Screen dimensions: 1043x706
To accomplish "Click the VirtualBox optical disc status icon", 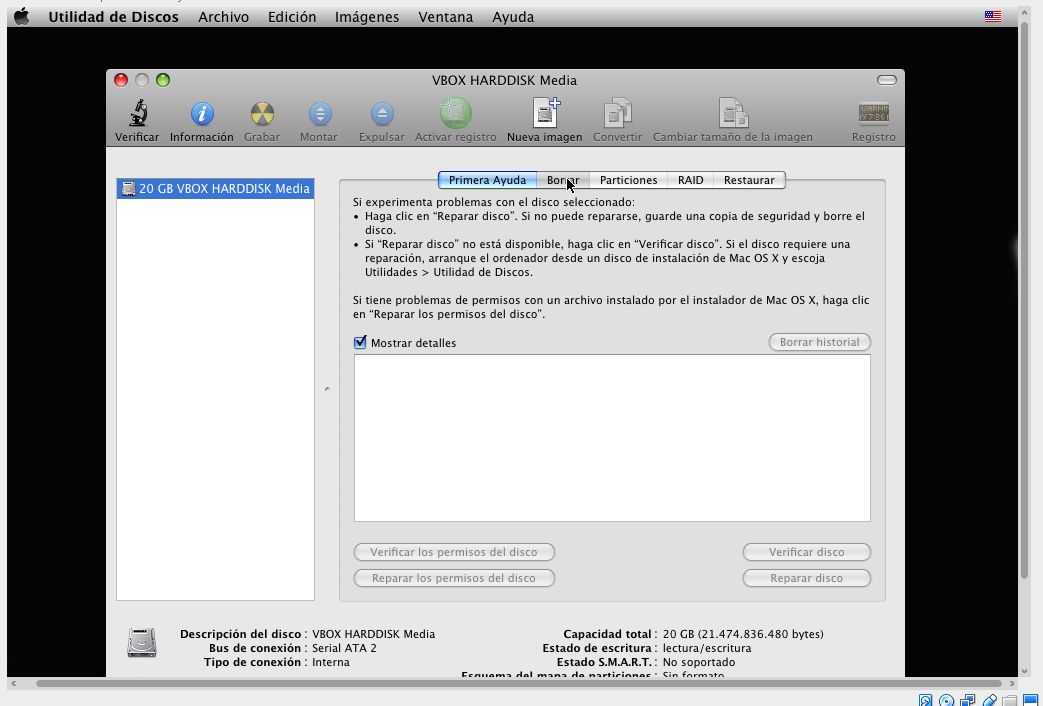I will [x=947, y=700].
